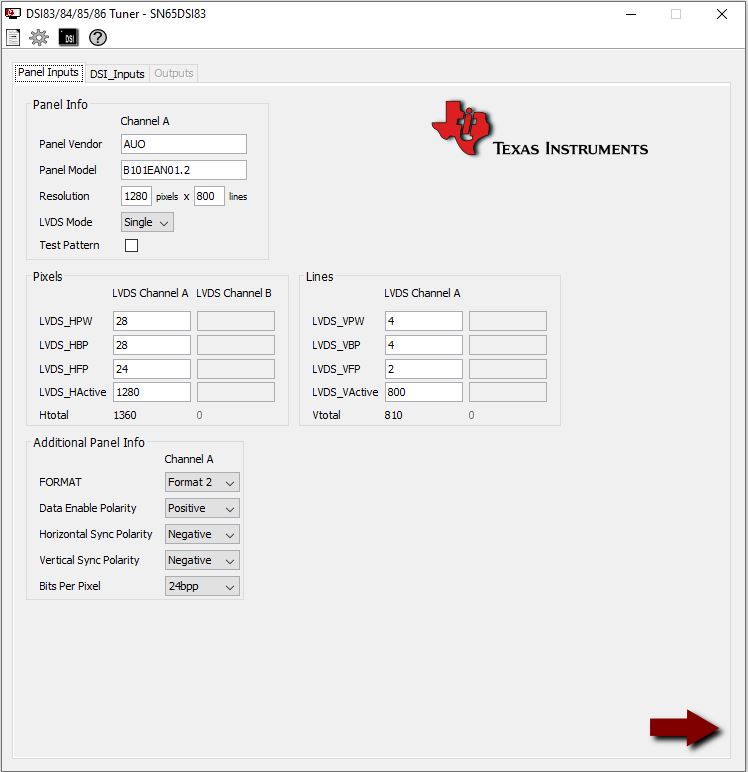Open the Bits Per Pixel dropdown
Image resolution: width=748 pixels, height=772 pixels.
click(202, 586)
